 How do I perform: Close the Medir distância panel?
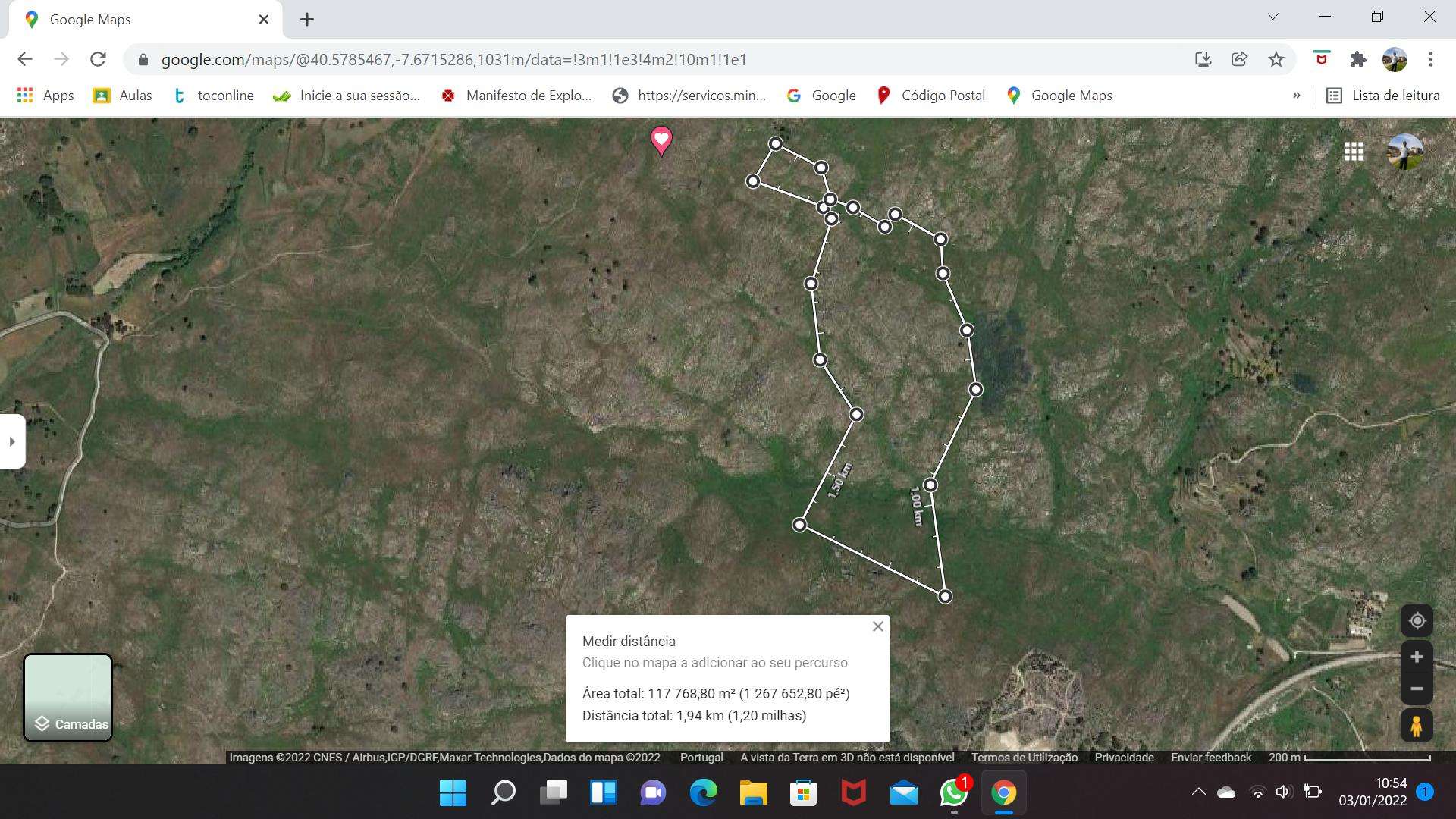click(x=877, y=626)
